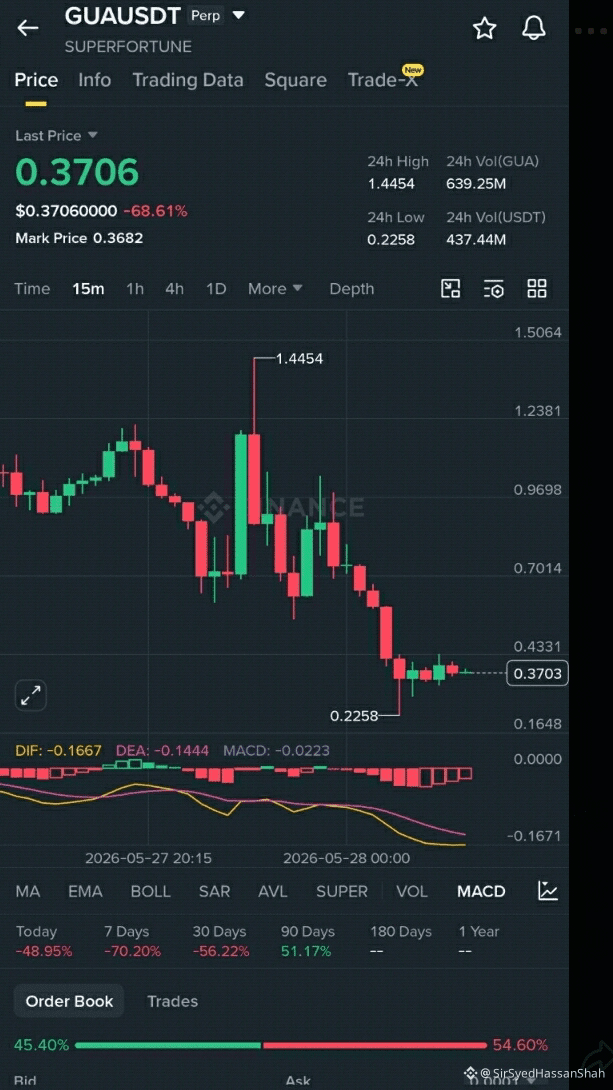The height and width of the screenshot is (1090, 613).
Task: Click the red ask ratio bar
Action: coord(375,1046)
